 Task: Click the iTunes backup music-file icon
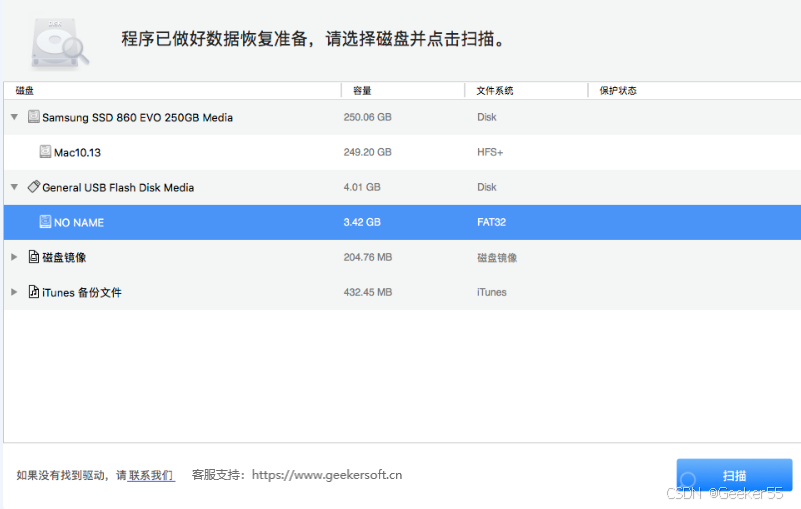34,291
